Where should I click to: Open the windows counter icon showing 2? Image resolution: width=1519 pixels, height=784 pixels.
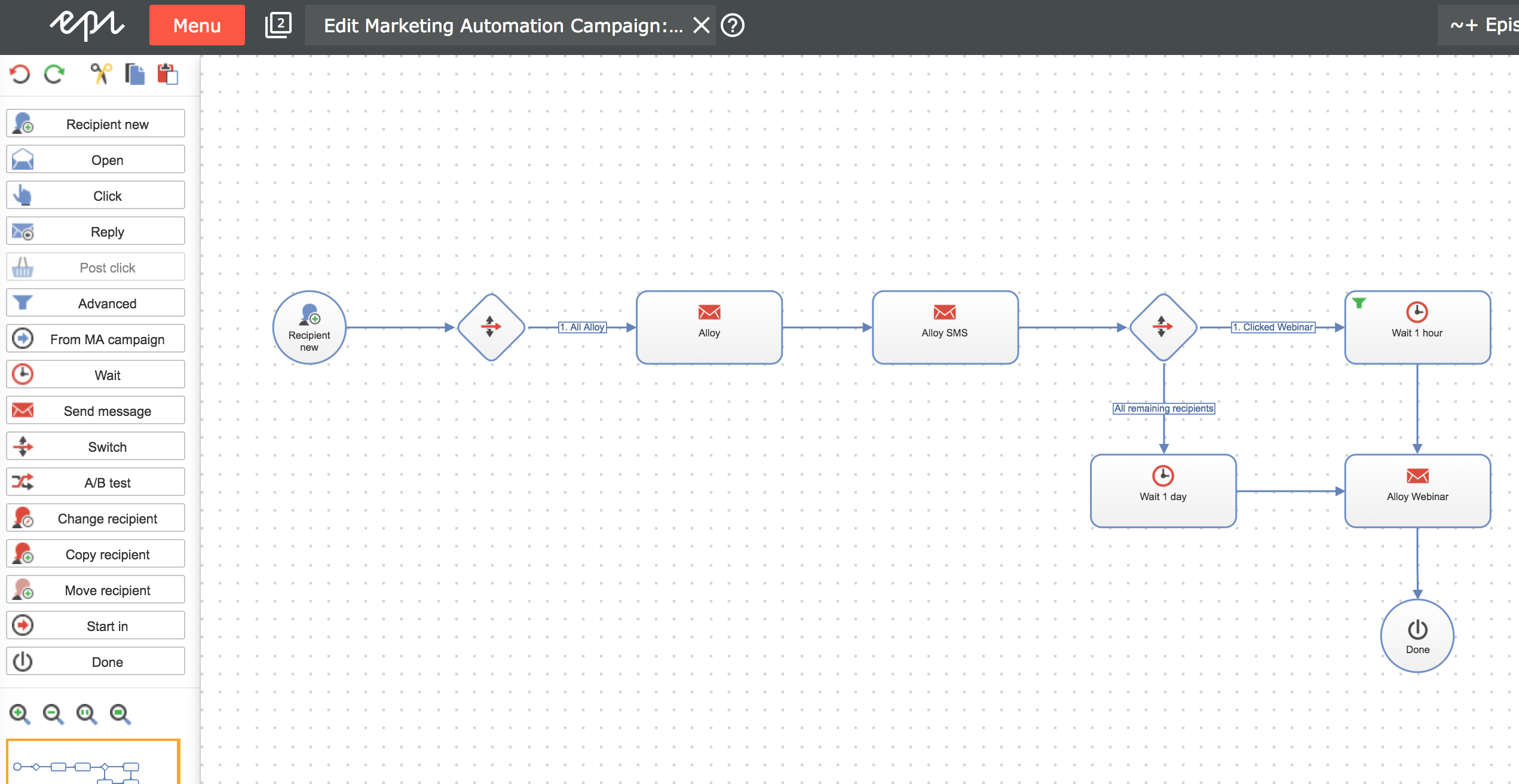click(x=278, y=25)
